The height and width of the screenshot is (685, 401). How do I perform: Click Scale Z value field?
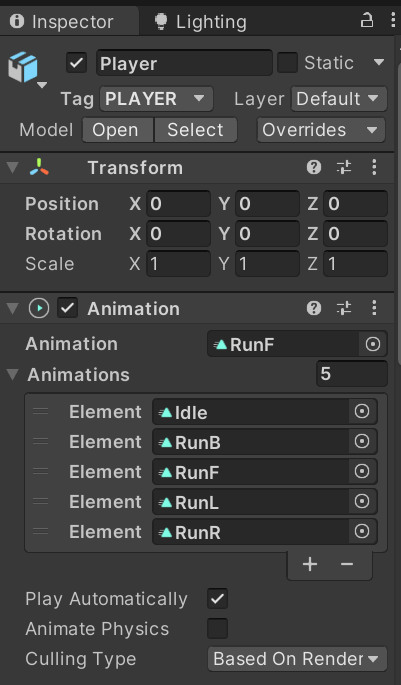(355, 264)
